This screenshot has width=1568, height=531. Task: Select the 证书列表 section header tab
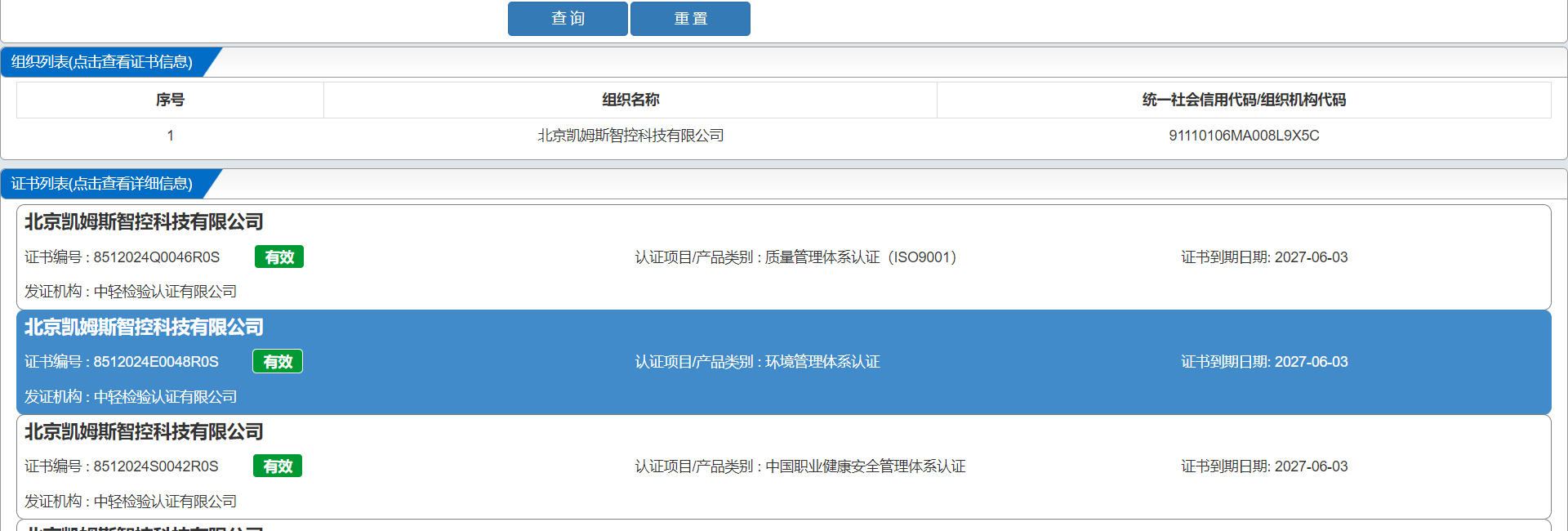point(102,184)
